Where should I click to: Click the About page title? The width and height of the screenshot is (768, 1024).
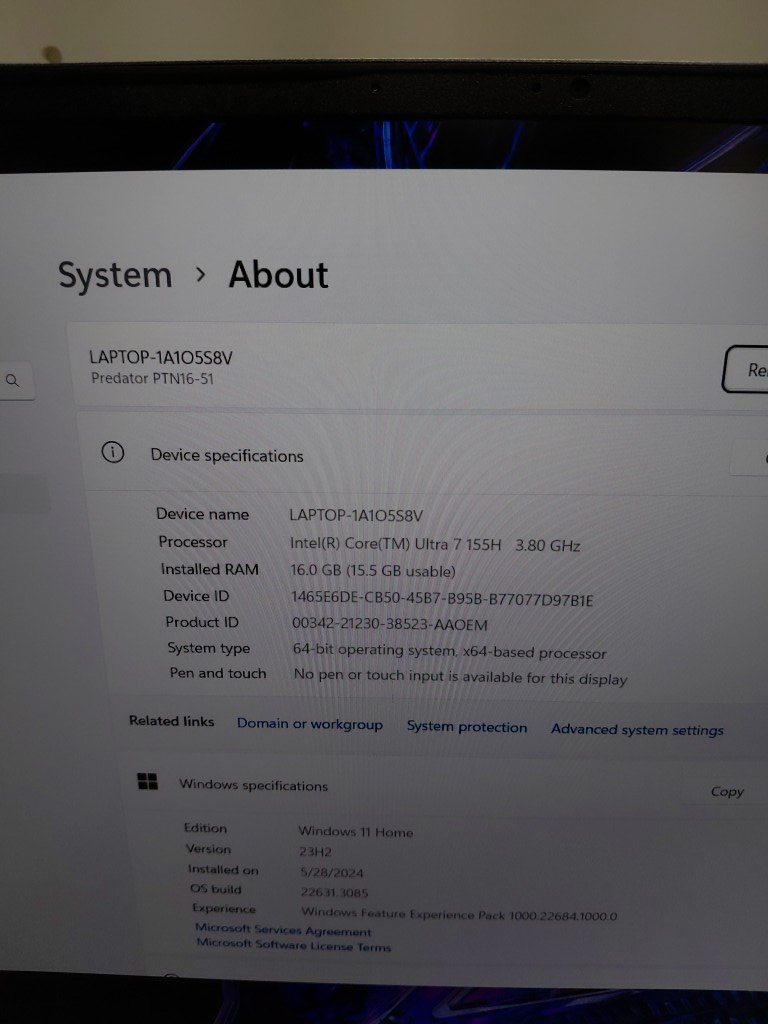pos(278,275)
